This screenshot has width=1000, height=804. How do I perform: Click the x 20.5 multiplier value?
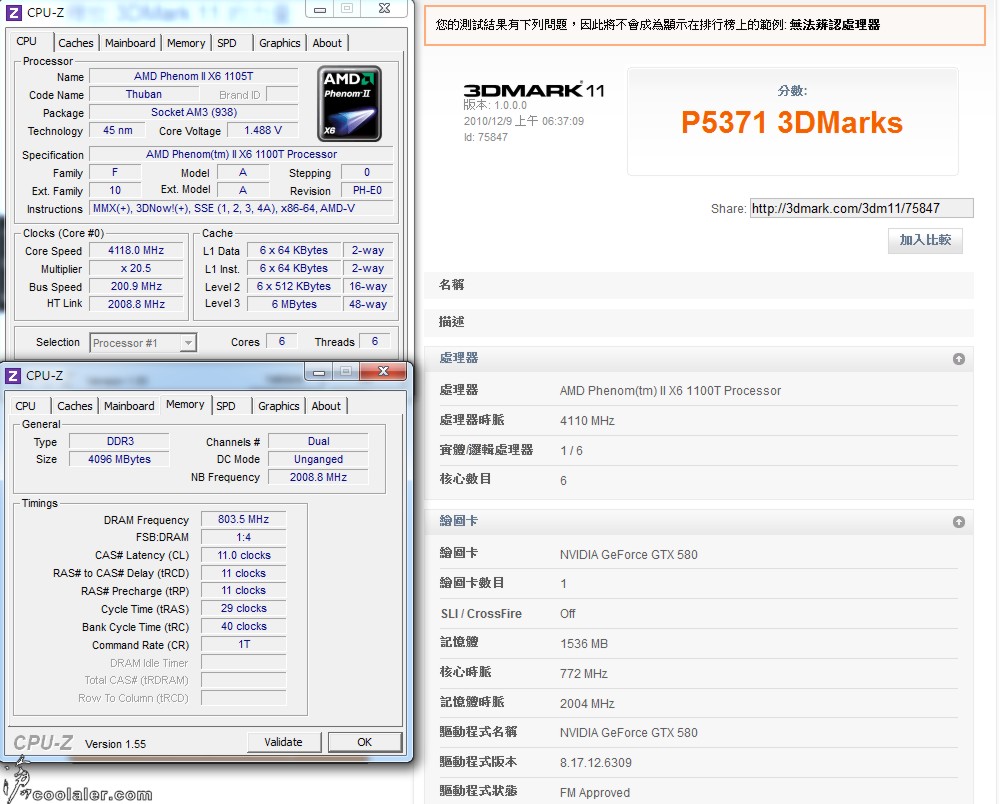coord(136,268)
